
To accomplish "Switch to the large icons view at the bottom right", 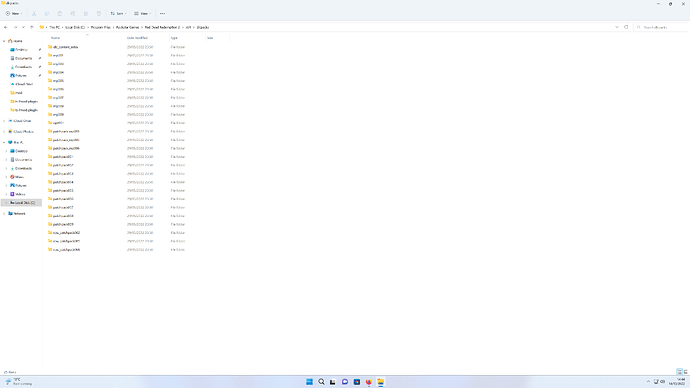I will pyautogui.click(x=685, y=372).
